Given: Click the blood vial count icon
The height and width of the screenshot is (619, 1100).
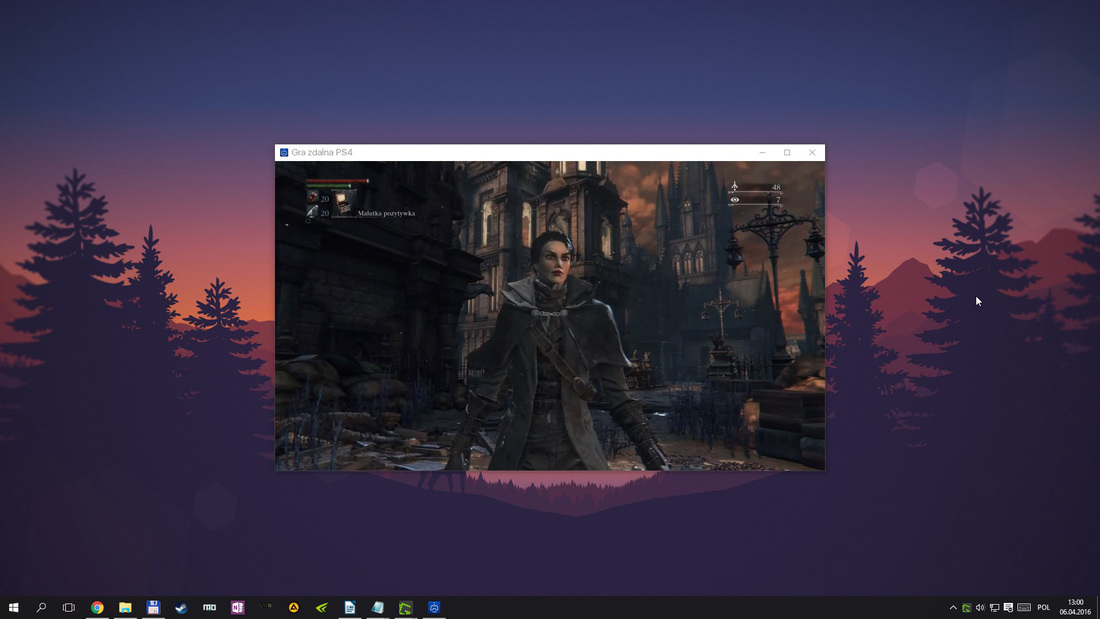Looking at the screenshot, I should pyautogui.click(x=312, y=198).
